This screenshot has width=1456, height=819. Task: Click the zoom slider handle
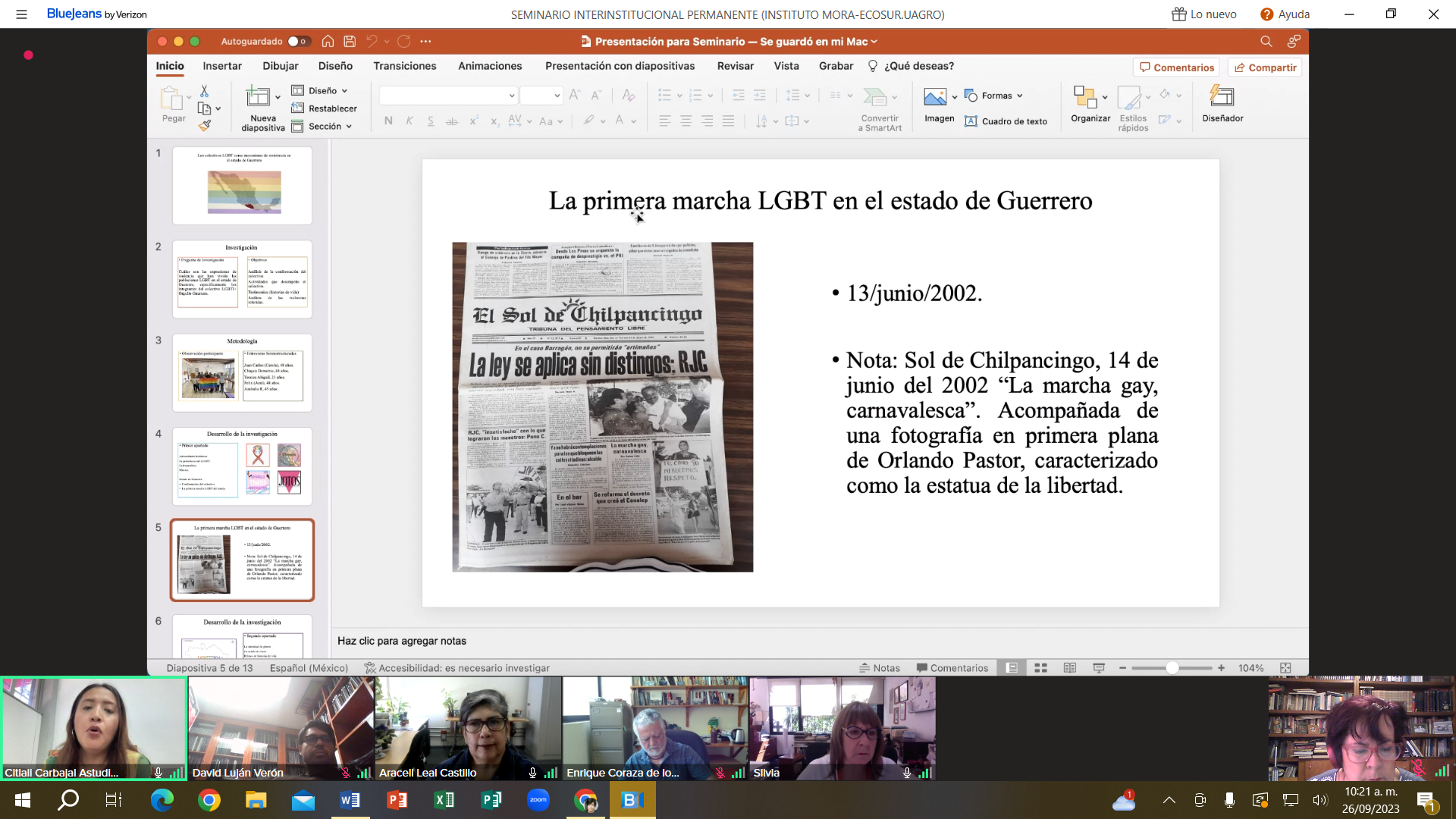tap(1172, 668)
